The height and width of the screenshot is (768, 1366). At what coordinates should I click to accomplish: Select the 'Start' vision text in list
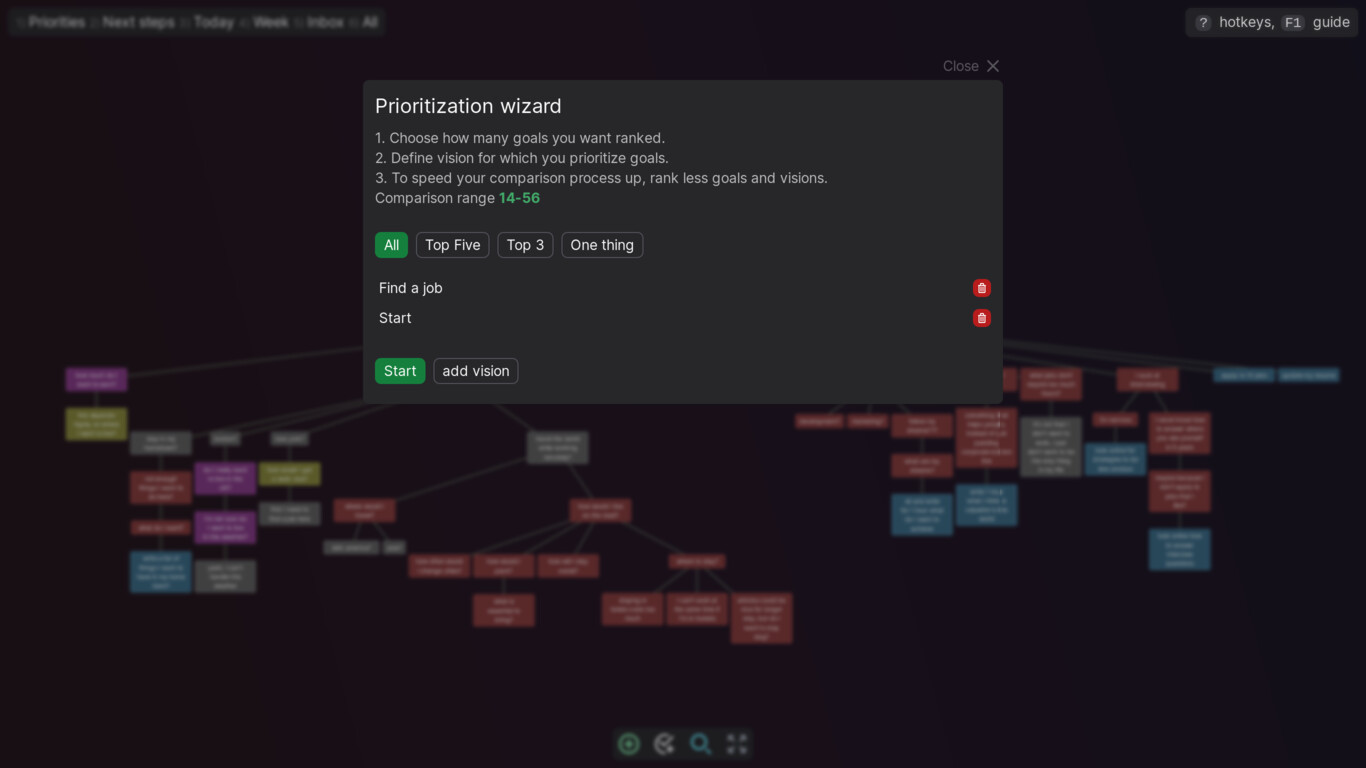395,318
